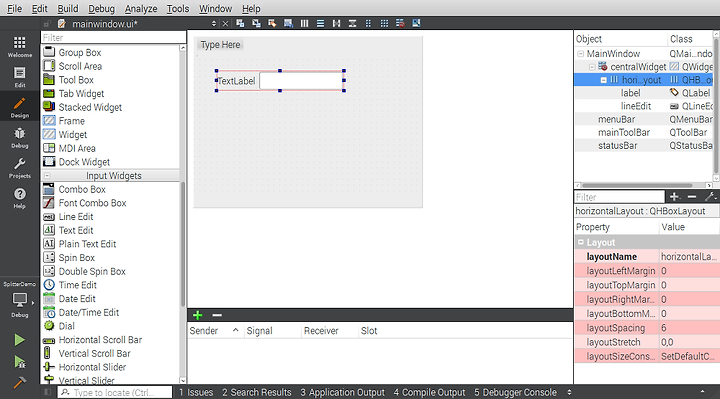Lay out in a grid
Viewport: 720px width, 399px height.
point(384,23)
